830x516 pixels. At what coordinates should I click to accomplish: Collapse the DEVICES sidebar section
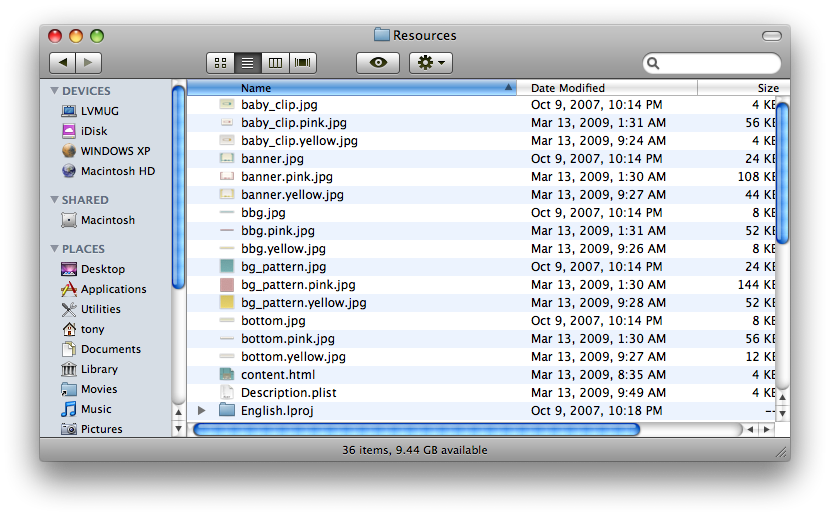click(55, 91)
